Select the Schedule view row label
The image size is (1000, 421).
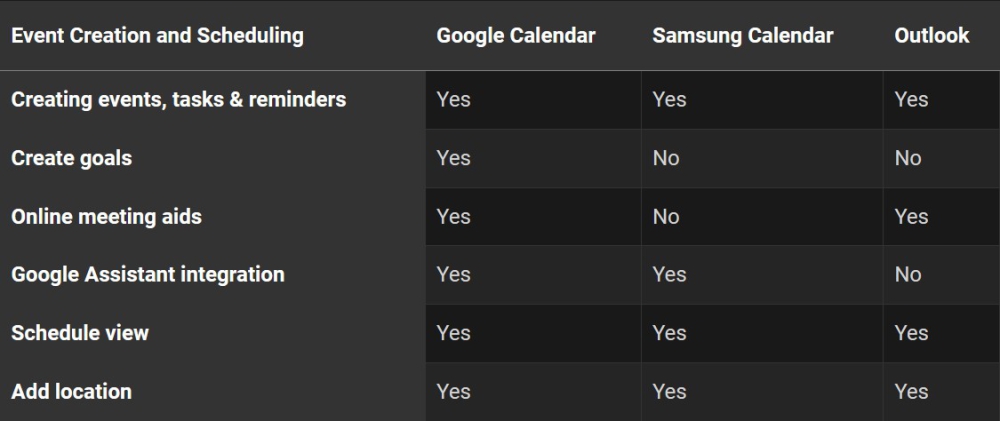(80, 333)
